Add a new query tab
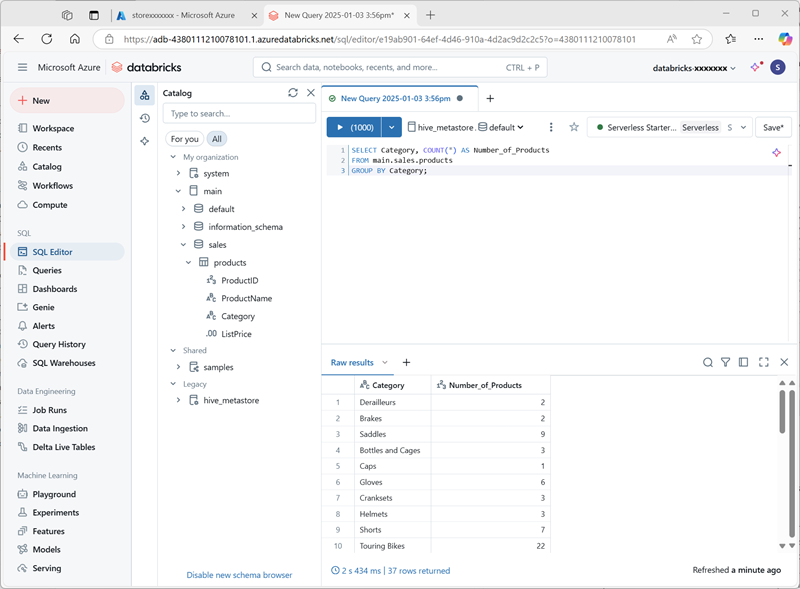Screen dimensions: 800x589 point(490,99)
